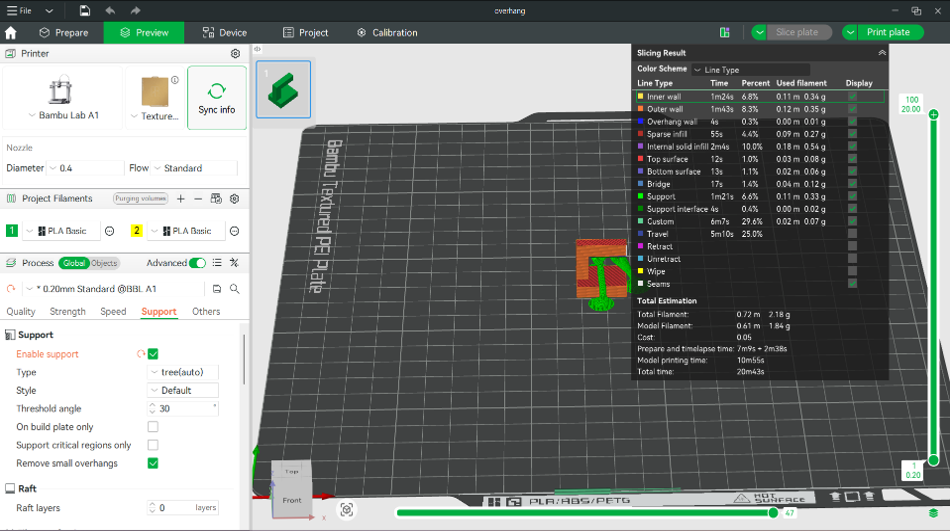Click the Slice plate button

(797, 32)
